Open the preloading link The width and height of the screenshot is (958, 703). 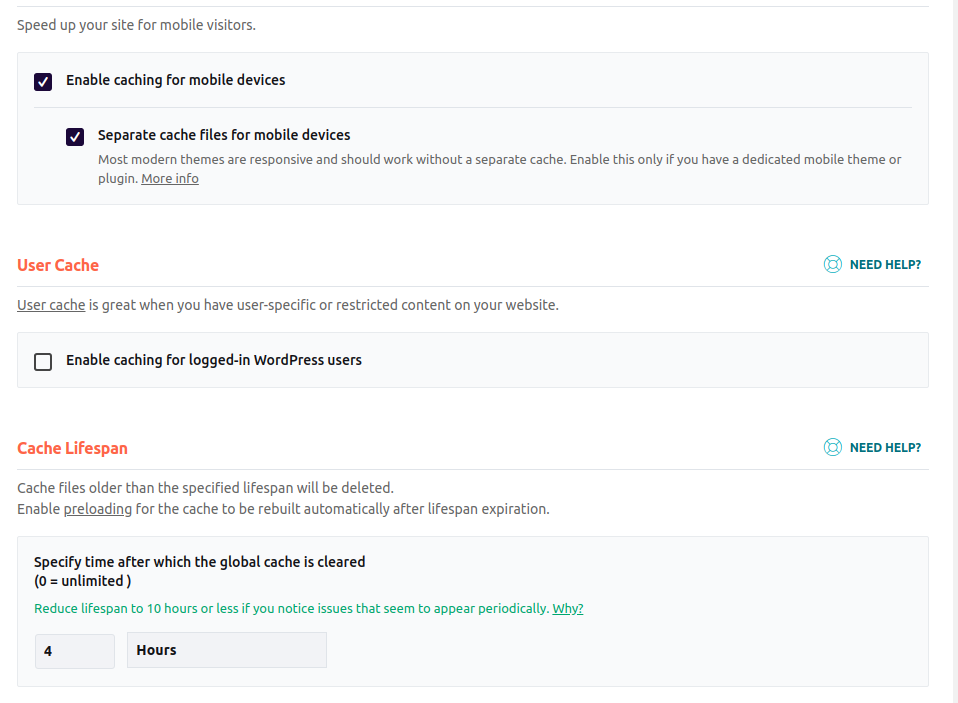pyautogui.click(x=97, y=508)
